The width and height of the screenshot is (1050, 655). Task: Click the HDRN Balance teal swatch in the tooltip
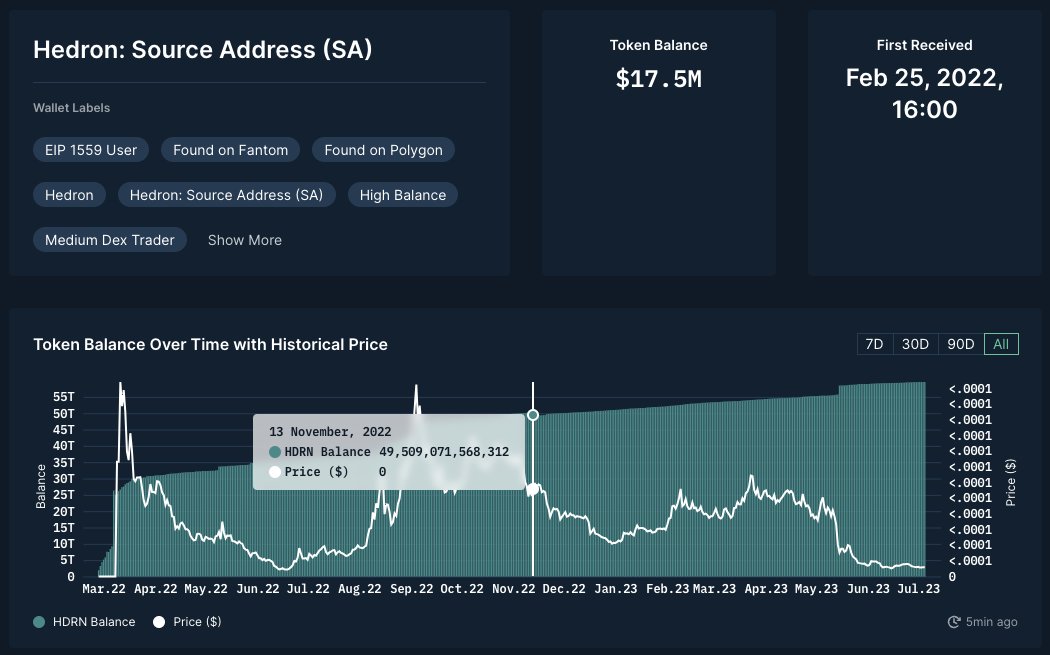click(275, 452)
